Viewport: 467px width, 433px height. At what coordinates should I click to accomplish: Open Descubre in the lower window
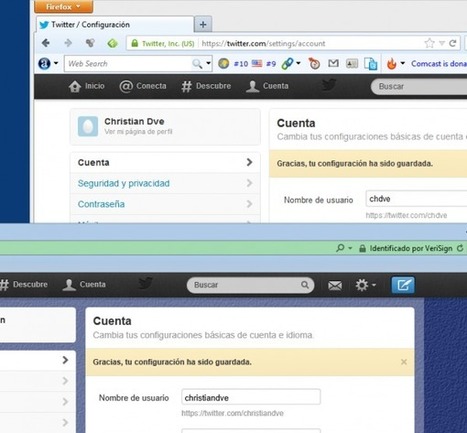tap(24, 285)
